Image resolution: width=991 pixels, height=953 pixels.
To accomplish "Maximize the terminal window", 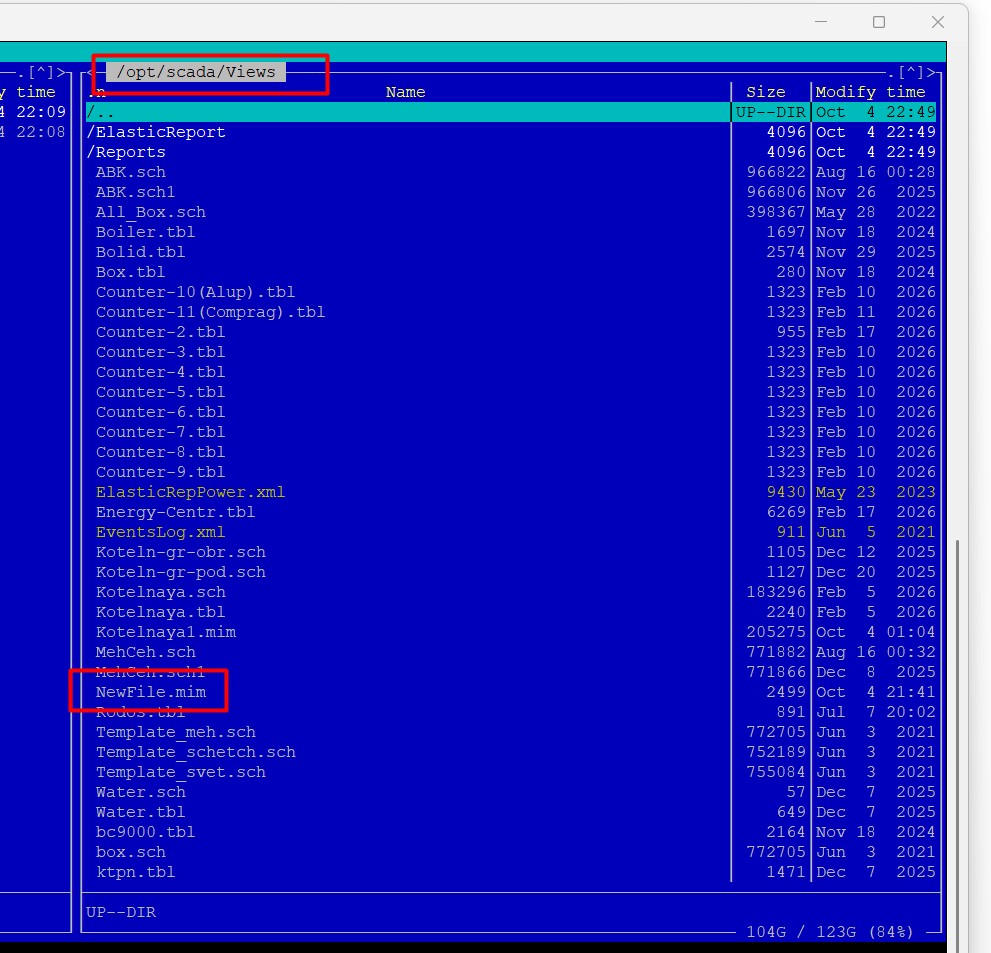I will (879, 22).
